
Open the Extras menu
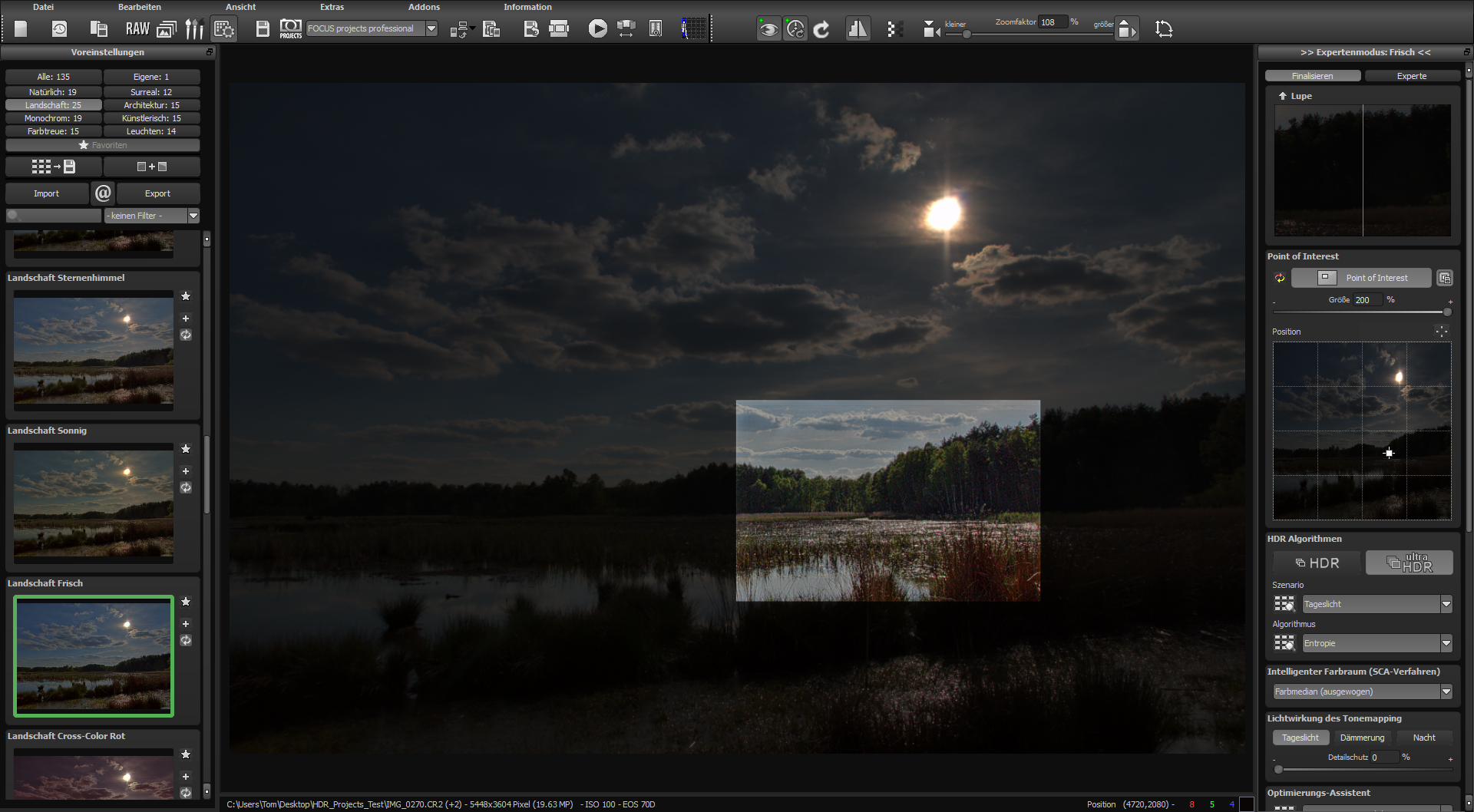coord(332,7)
